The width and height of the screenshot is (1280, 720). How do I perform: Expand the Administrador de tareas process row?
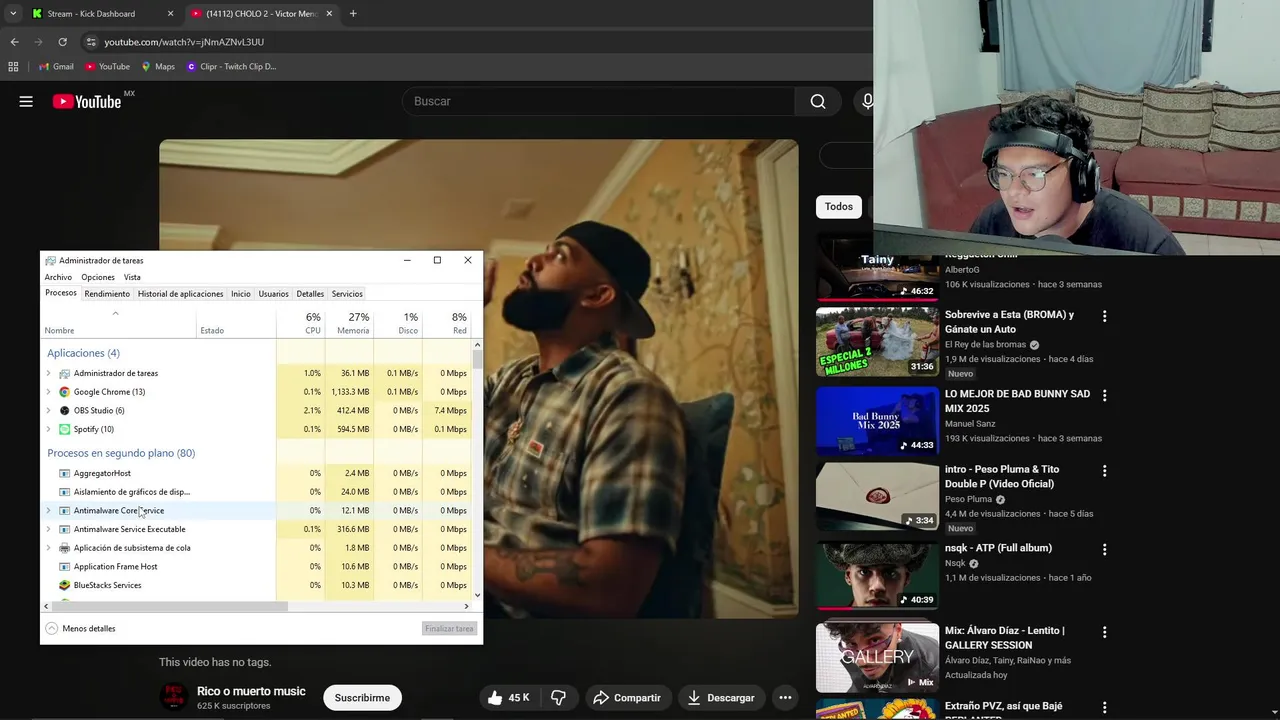pos(48,373)
